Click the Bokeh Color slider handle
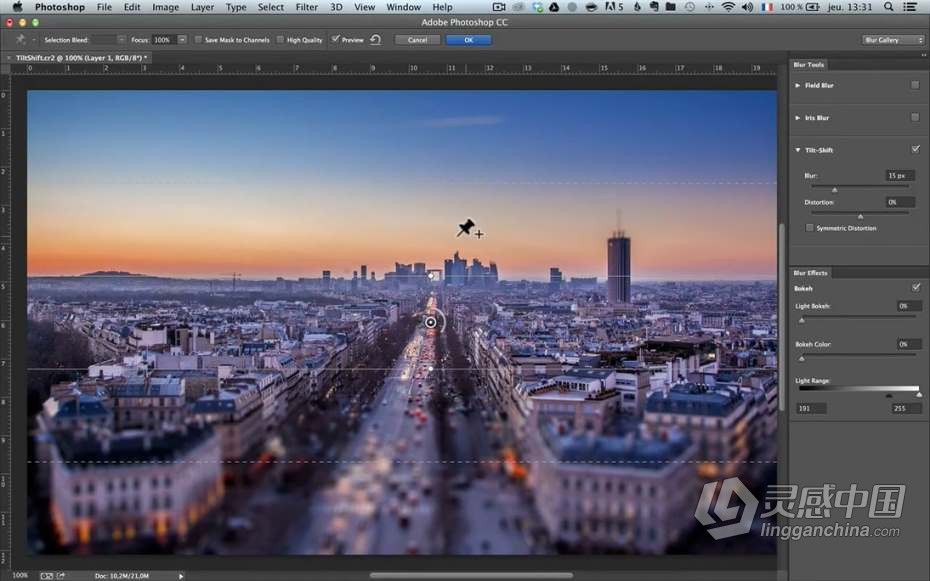Screen dimensions: 930x581 click(802, 358)
